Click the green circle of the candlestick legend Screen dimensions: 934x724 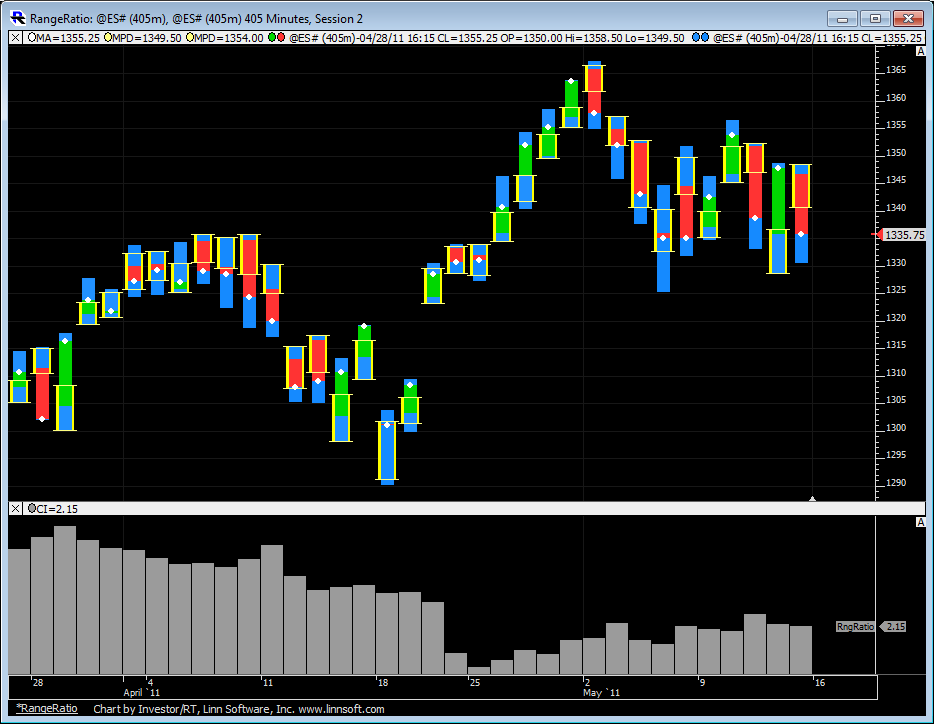[272, 38]
